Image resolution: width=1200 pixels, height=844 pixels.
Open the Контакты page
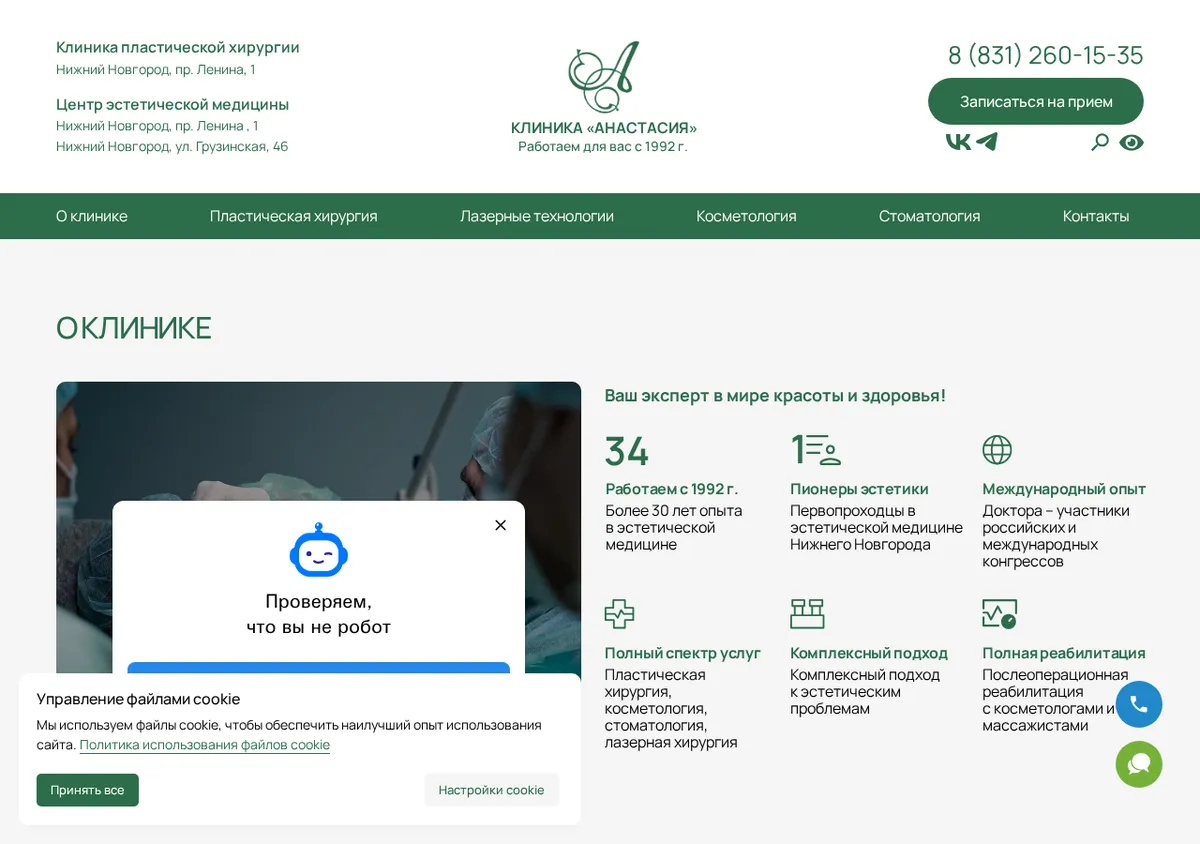point(1096,216)
